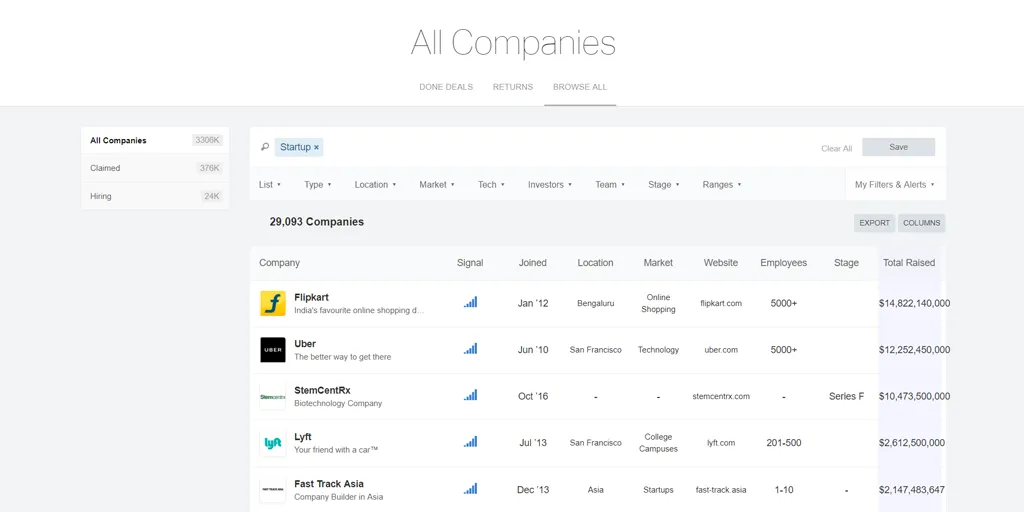Sort by Joined column header
The height and width of the screenshot is (512, 1024).
point(533,263)
